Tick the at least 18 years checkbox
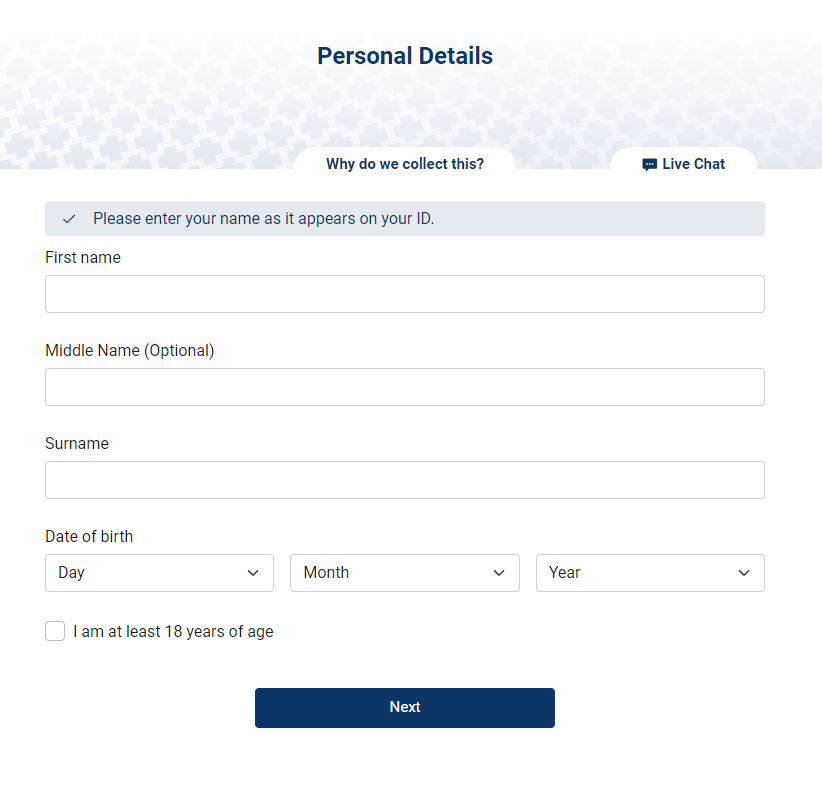 tap(55, 631)
